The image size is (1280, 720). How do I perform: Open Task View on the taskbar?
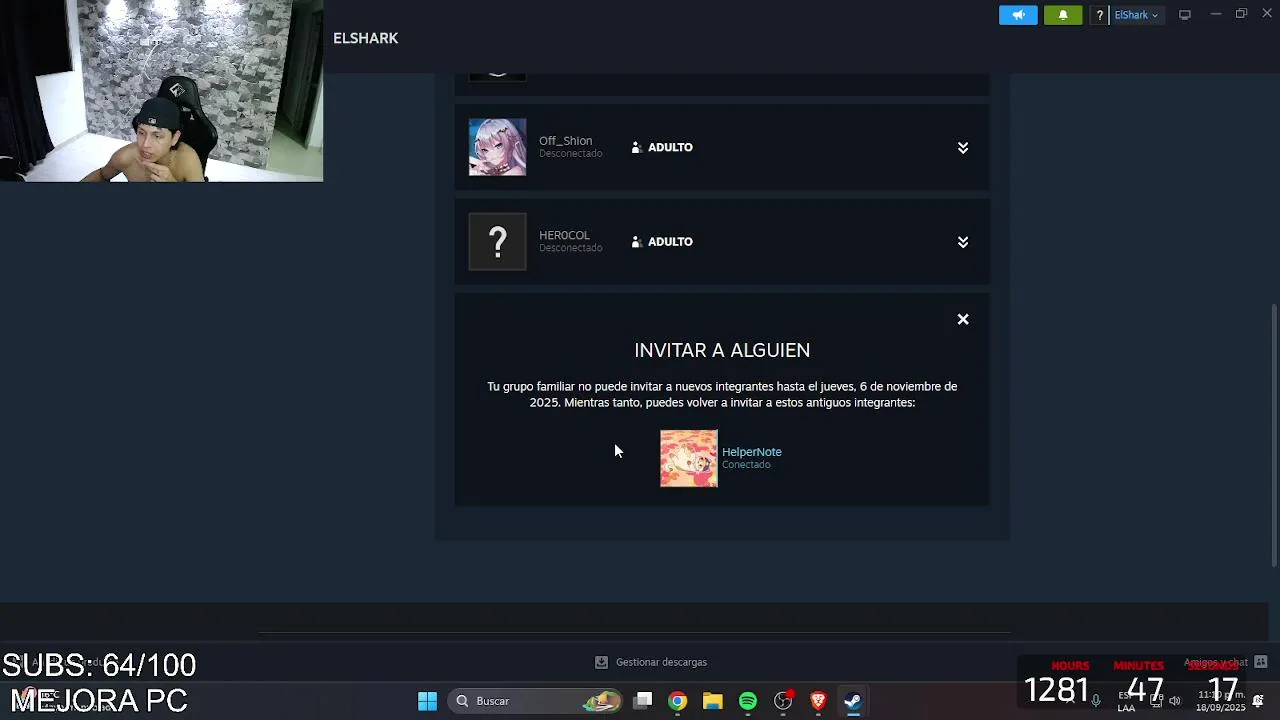click(x=643, y=701)
